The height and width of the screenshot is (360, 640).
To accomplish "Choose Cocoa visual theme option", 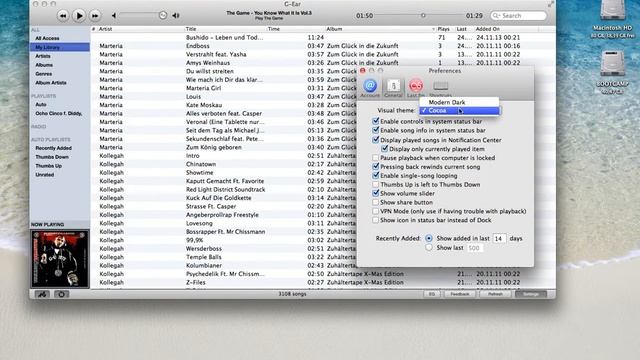I will tap(459, 111).
